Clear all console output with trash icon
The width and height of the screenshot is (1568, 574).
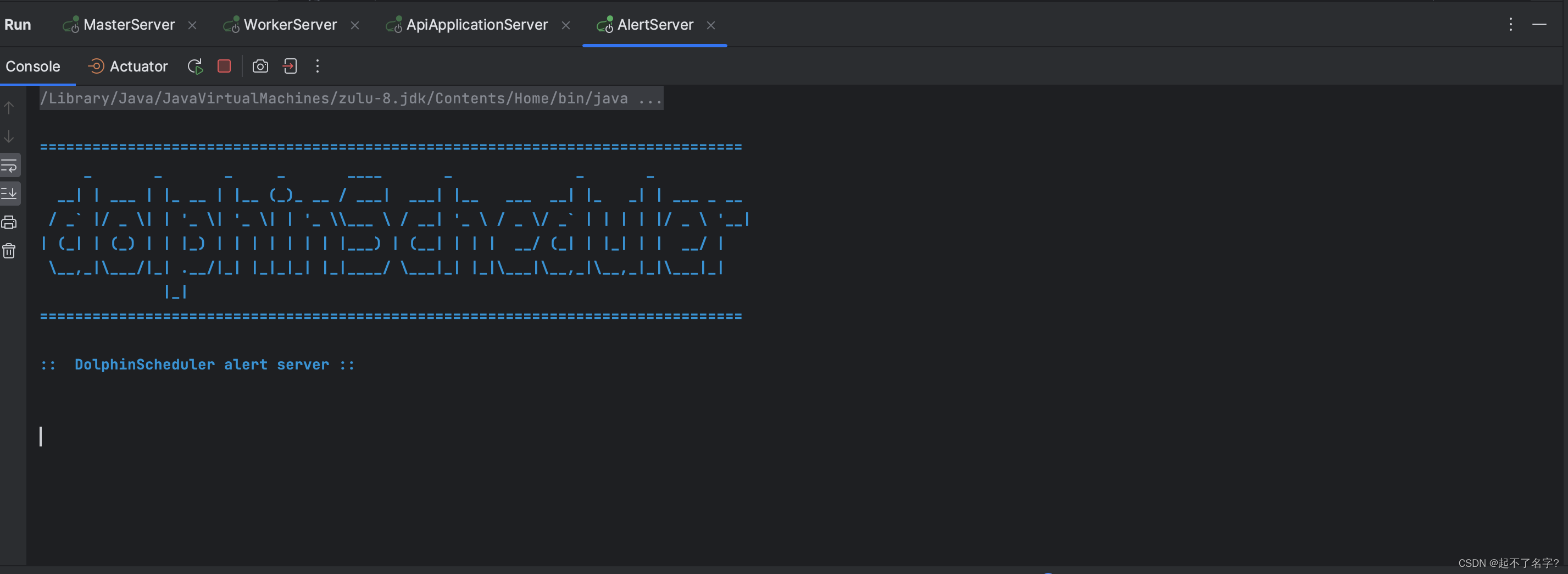[9, 251]
